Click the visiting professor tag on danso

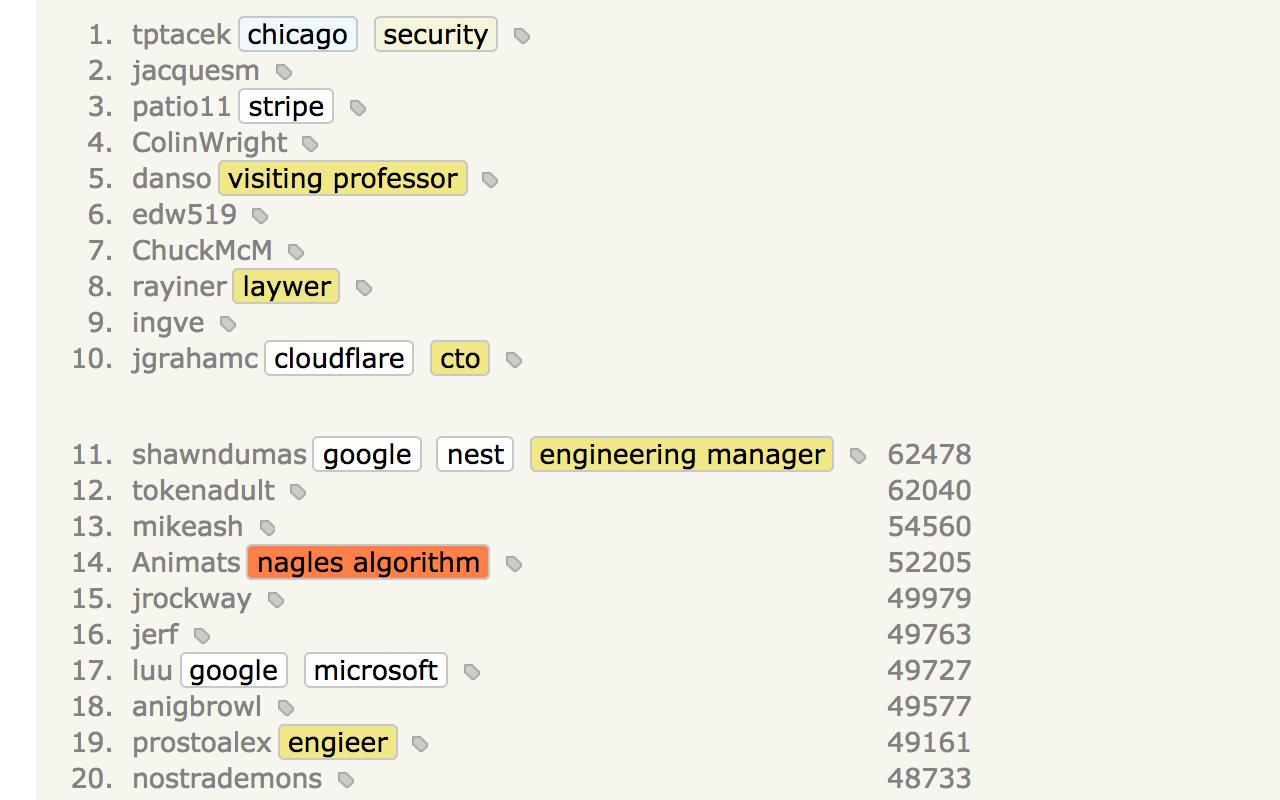tap(342, 178)
